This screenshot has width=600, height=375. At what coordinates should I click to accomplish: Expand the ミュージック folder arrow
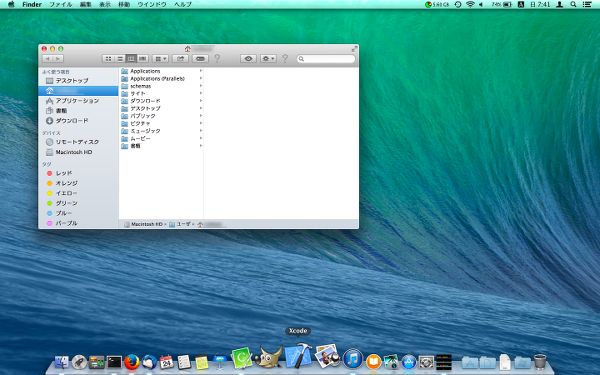coord(201,130)
